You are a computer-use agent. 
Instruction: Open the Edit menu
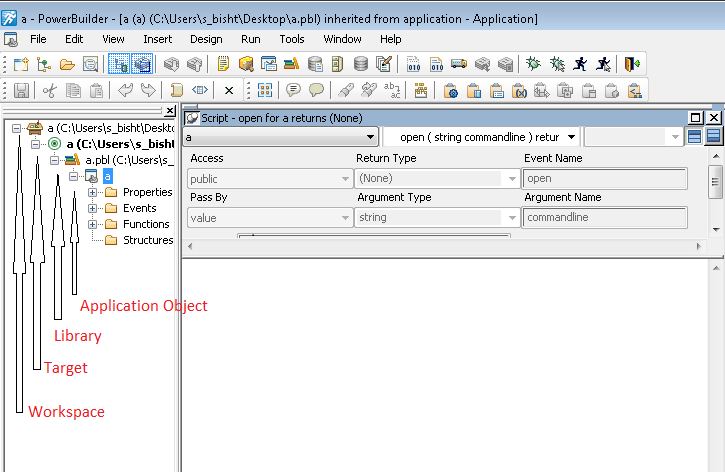[x=74, y=39]
